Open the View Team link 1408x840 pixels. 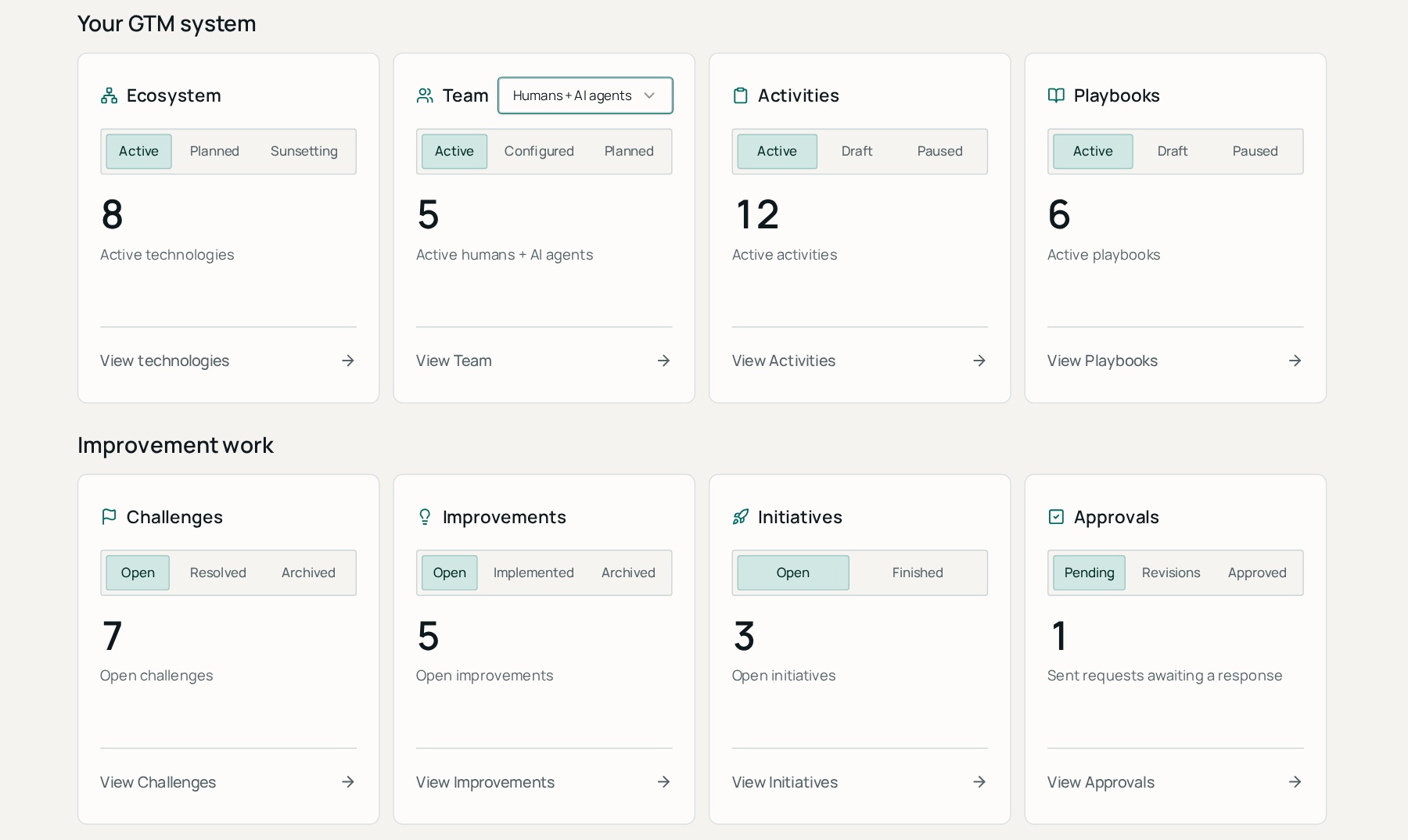point(544,361)
